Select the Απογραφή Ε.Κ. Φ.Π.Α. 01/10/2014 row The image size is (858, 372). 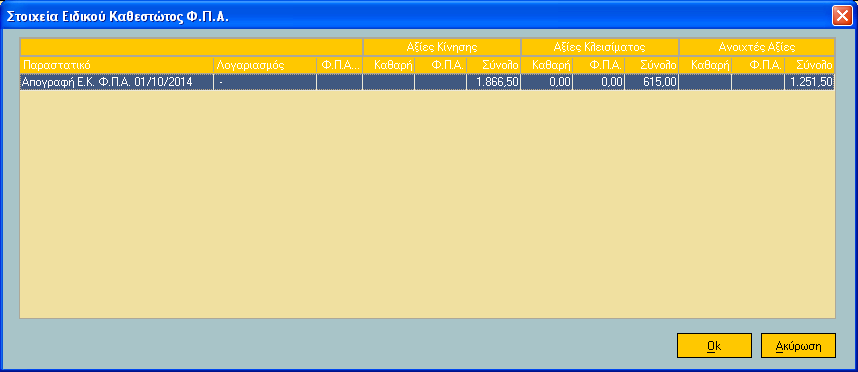tap(427, 83)
